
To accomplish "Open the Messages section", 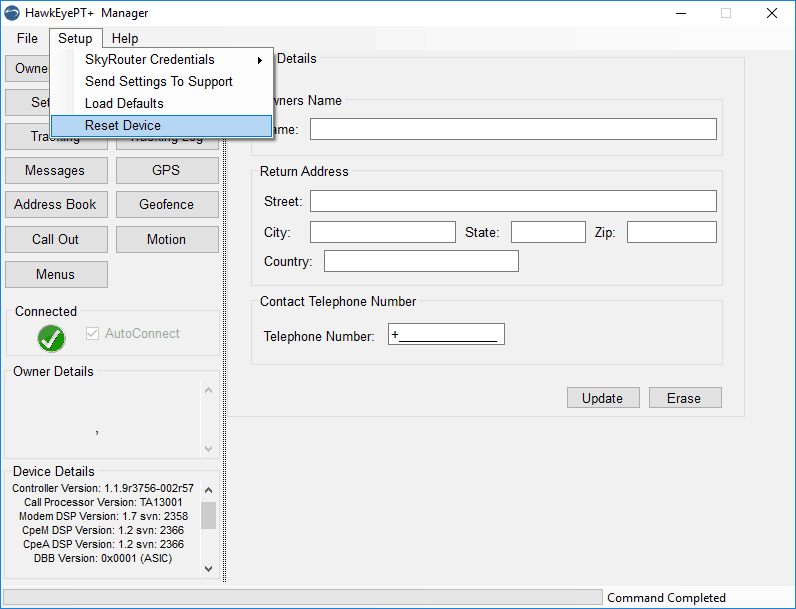I will click(x=56, y=171).
